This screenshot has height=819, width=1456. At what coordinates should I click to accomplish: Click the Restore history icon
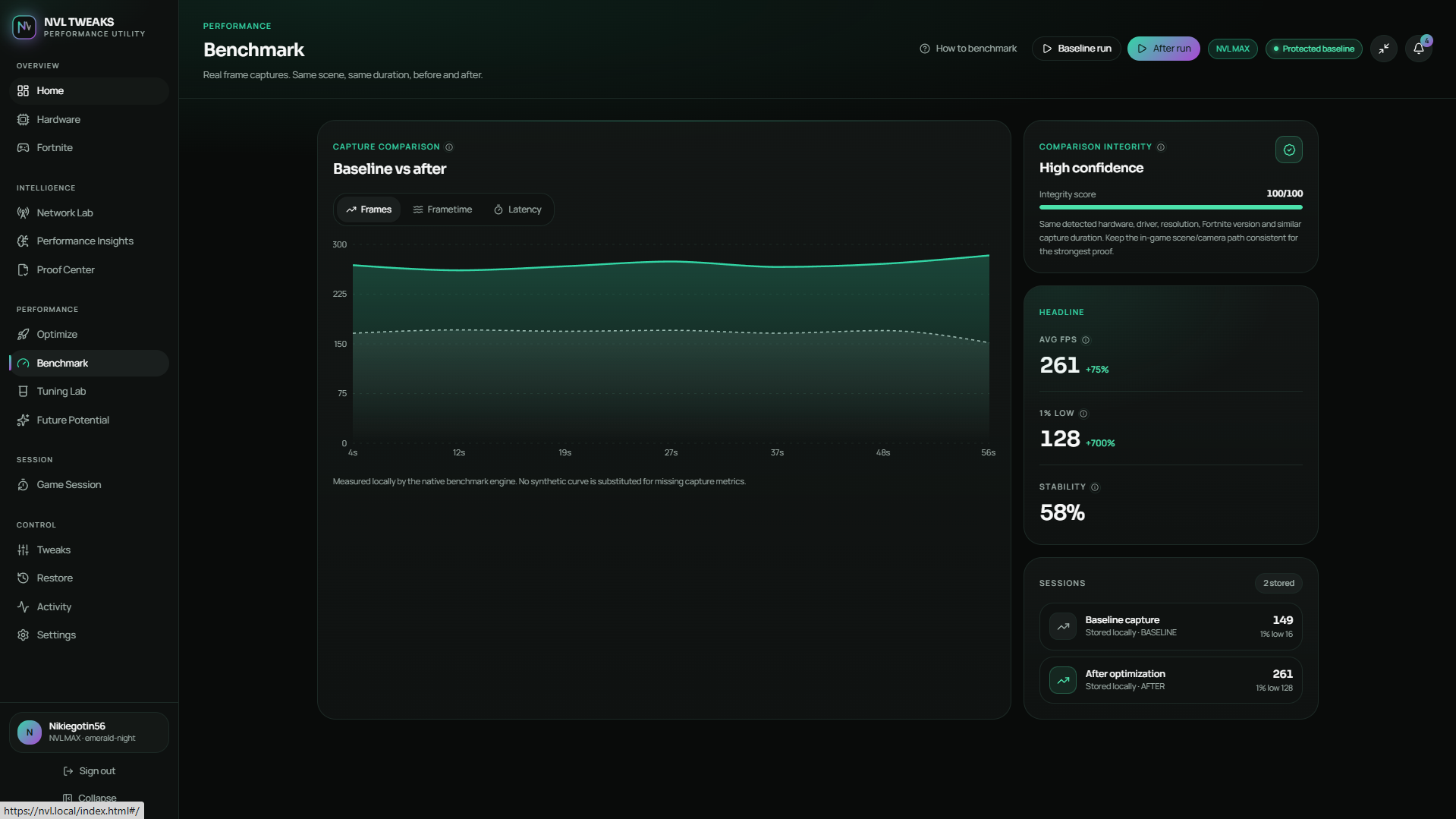click(24, 578)
